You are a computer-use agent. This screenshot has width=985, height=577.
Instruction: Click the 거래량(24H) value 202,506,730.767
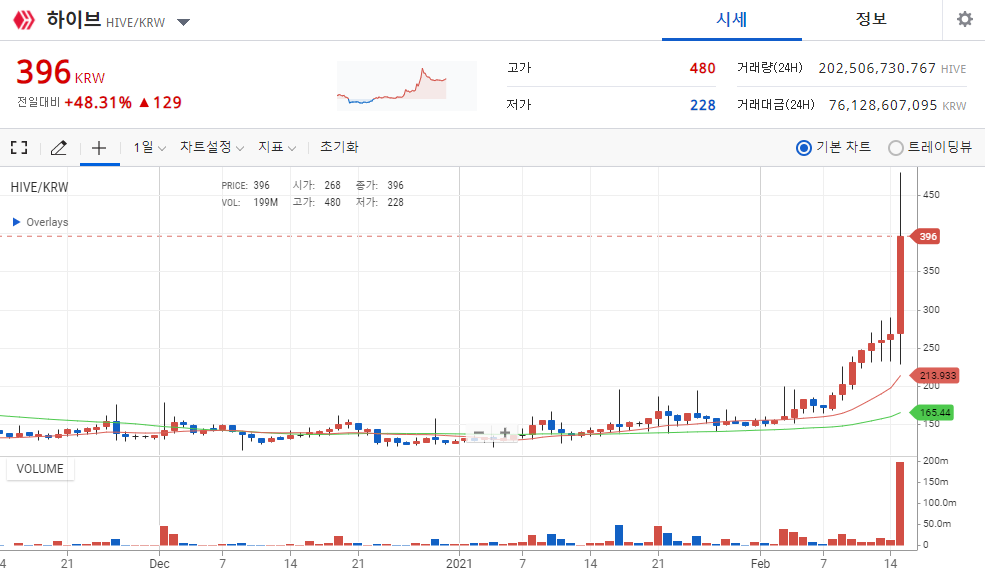coord(877,68)
